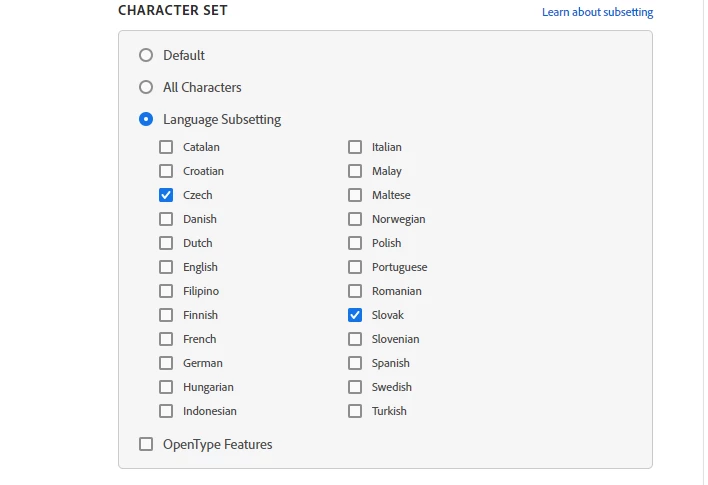
Task: Enable the OpenType Features checkbox
Action: click(x=146, y=444)
